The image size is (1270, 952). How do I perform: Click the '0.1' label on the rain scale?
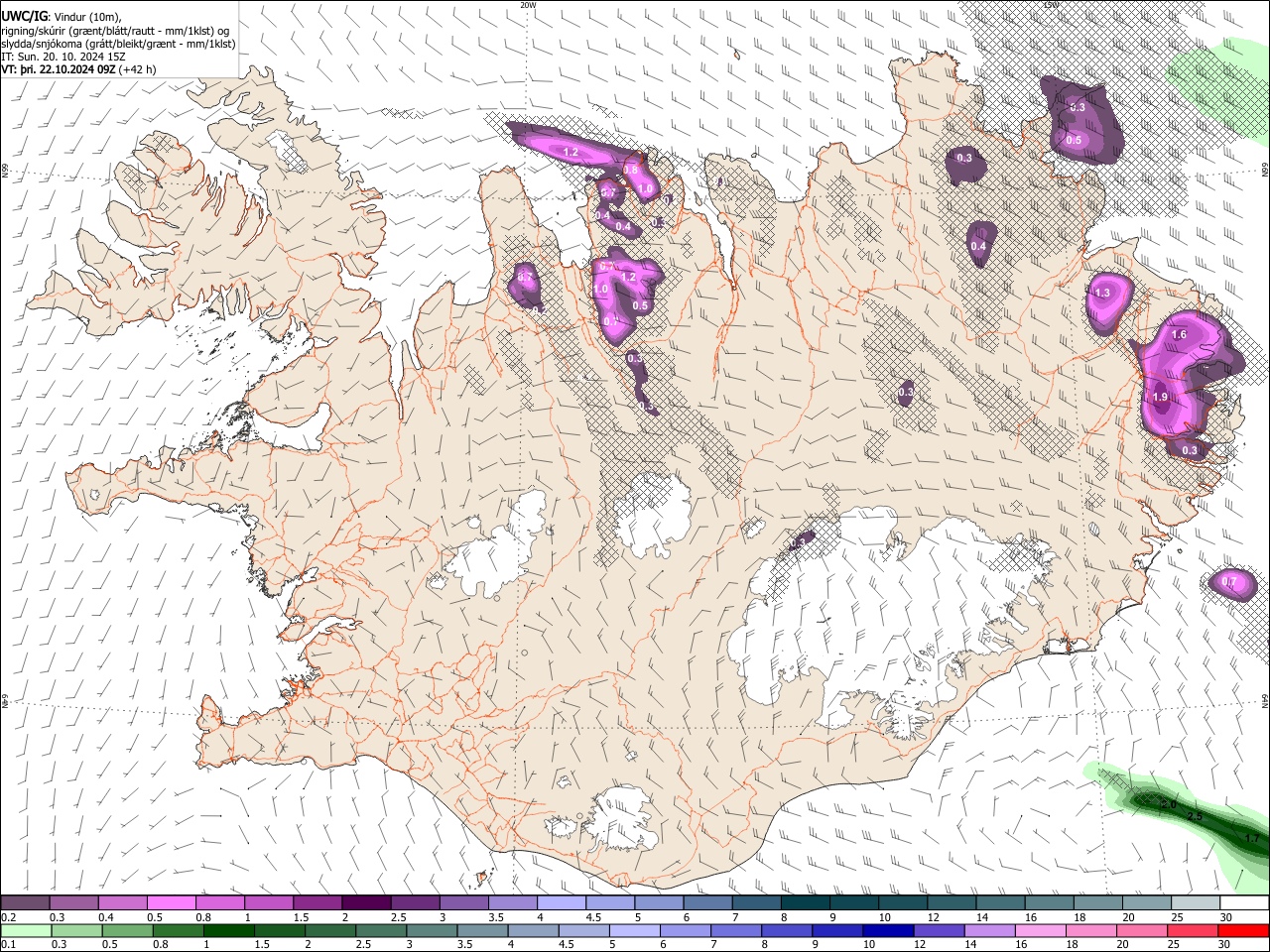(x=8, y=945)
